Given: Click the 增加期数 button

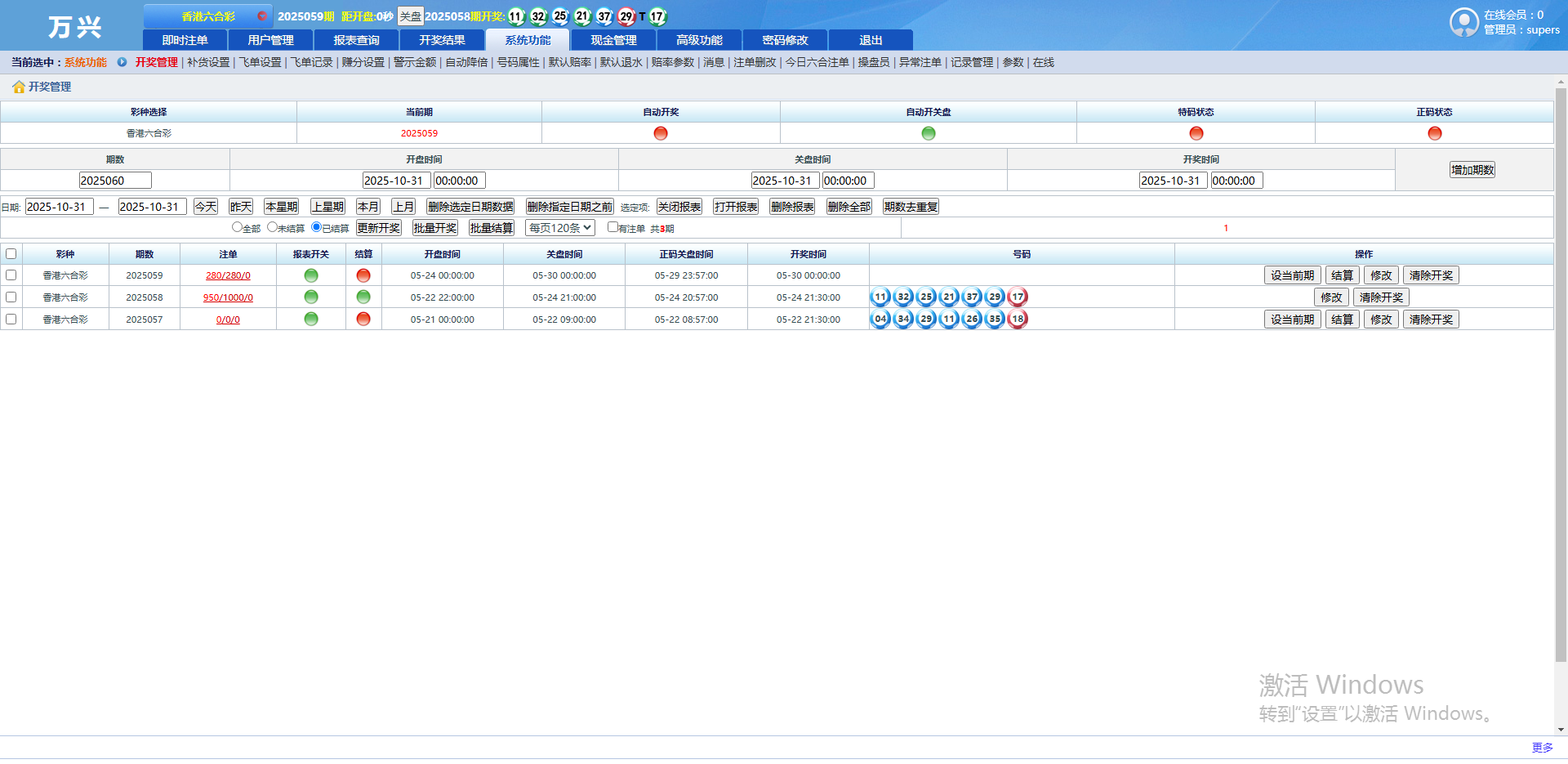Looking at the screenshot, I should click(x=1472, y=170).
